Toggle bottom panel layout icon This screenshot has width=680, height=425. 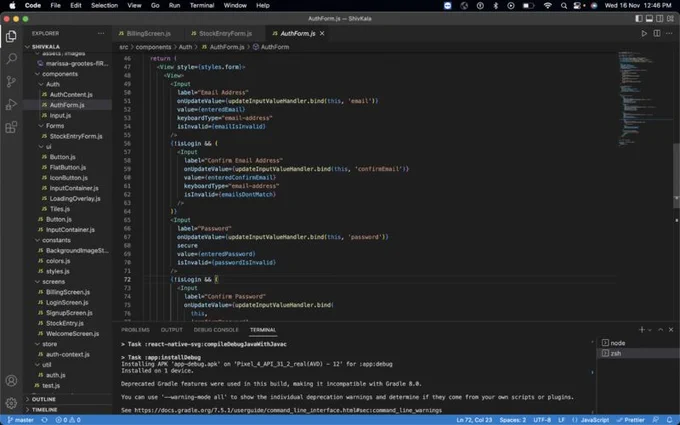click(x=649, y=19)
